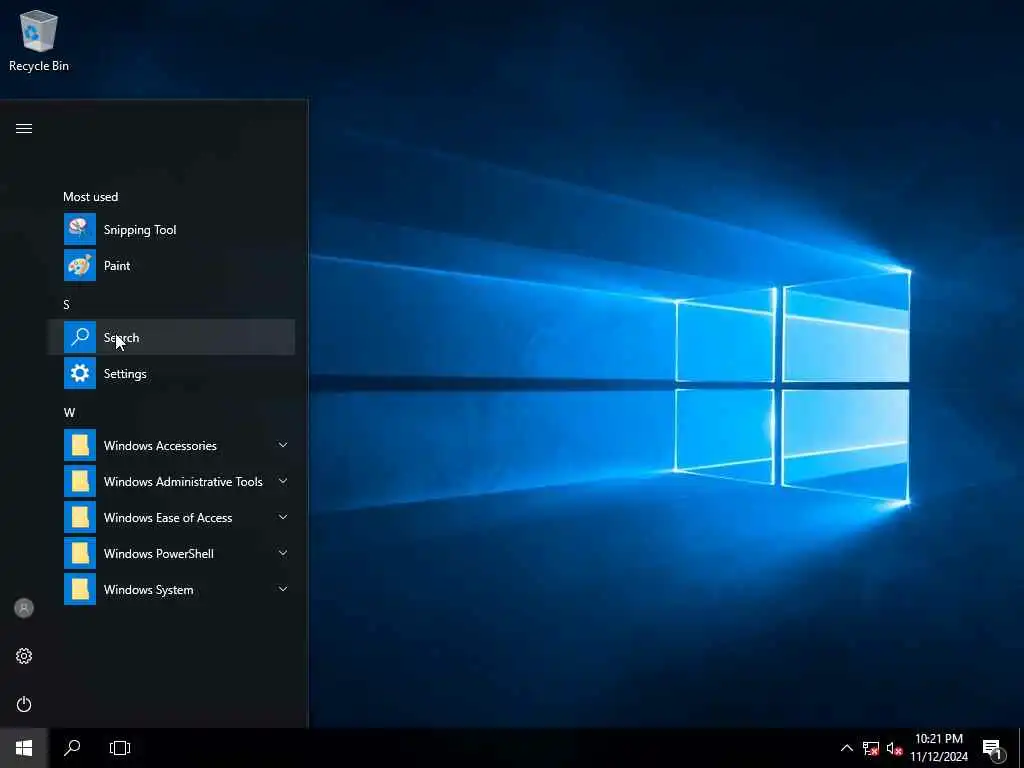Open the user account avatar in Start rail
This screenshot has width=1024, height=768.
point(24,608)
